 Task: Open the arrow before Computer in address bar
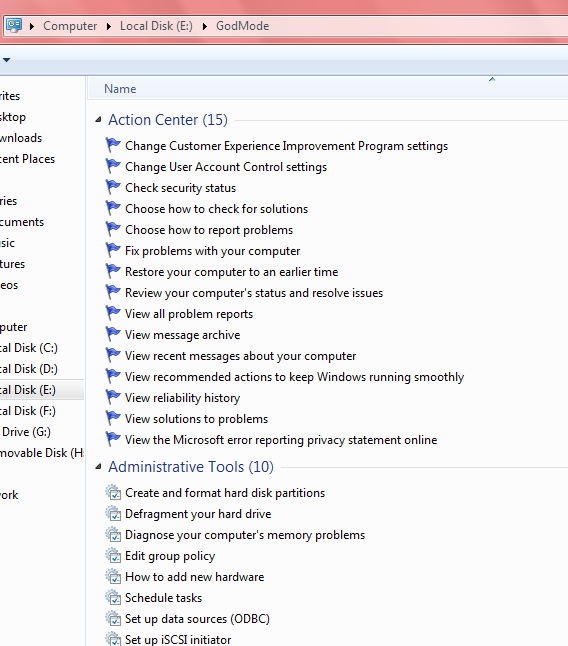pos(32,26)
